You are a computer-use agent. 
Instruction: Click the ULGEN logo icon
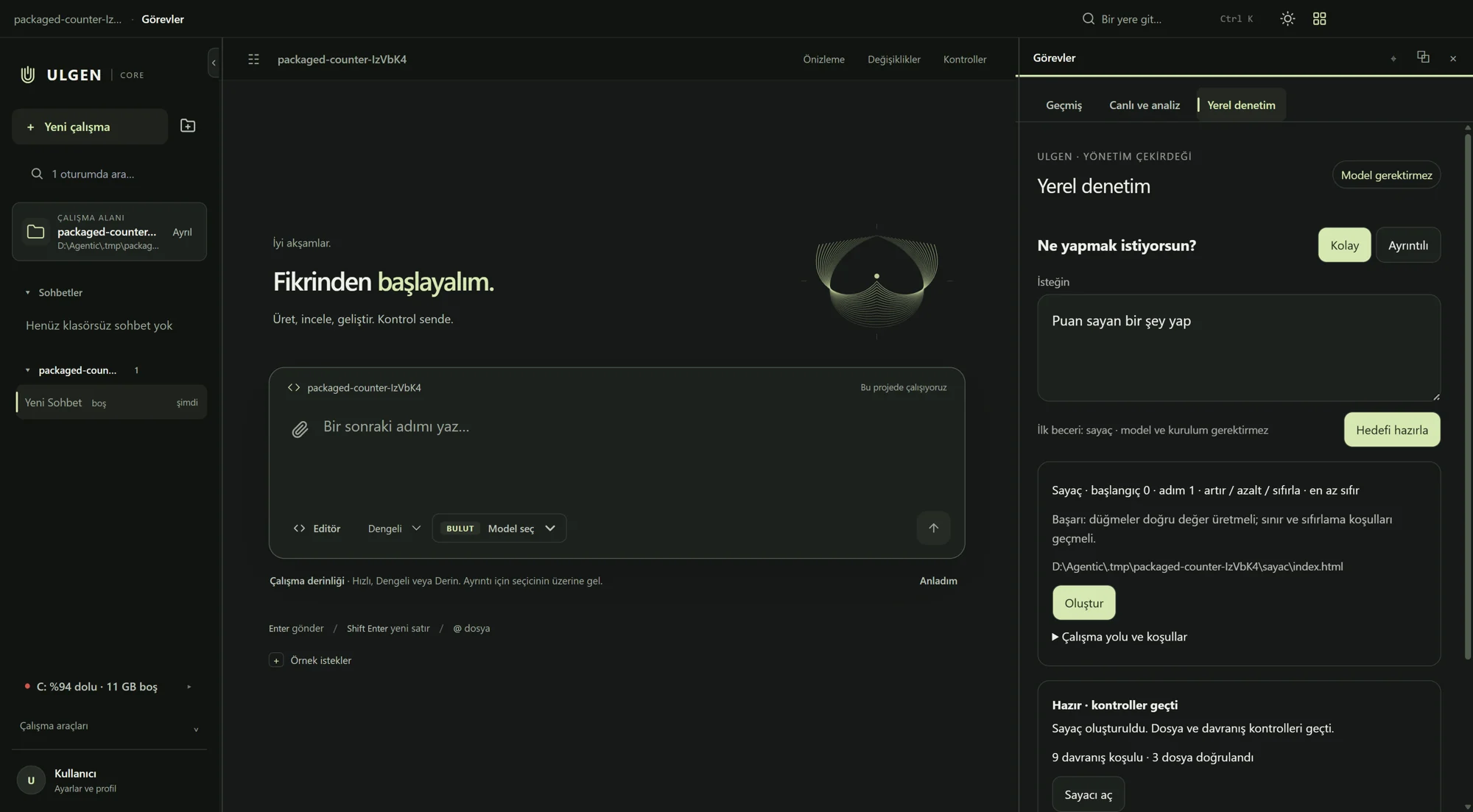click(28, 74)
